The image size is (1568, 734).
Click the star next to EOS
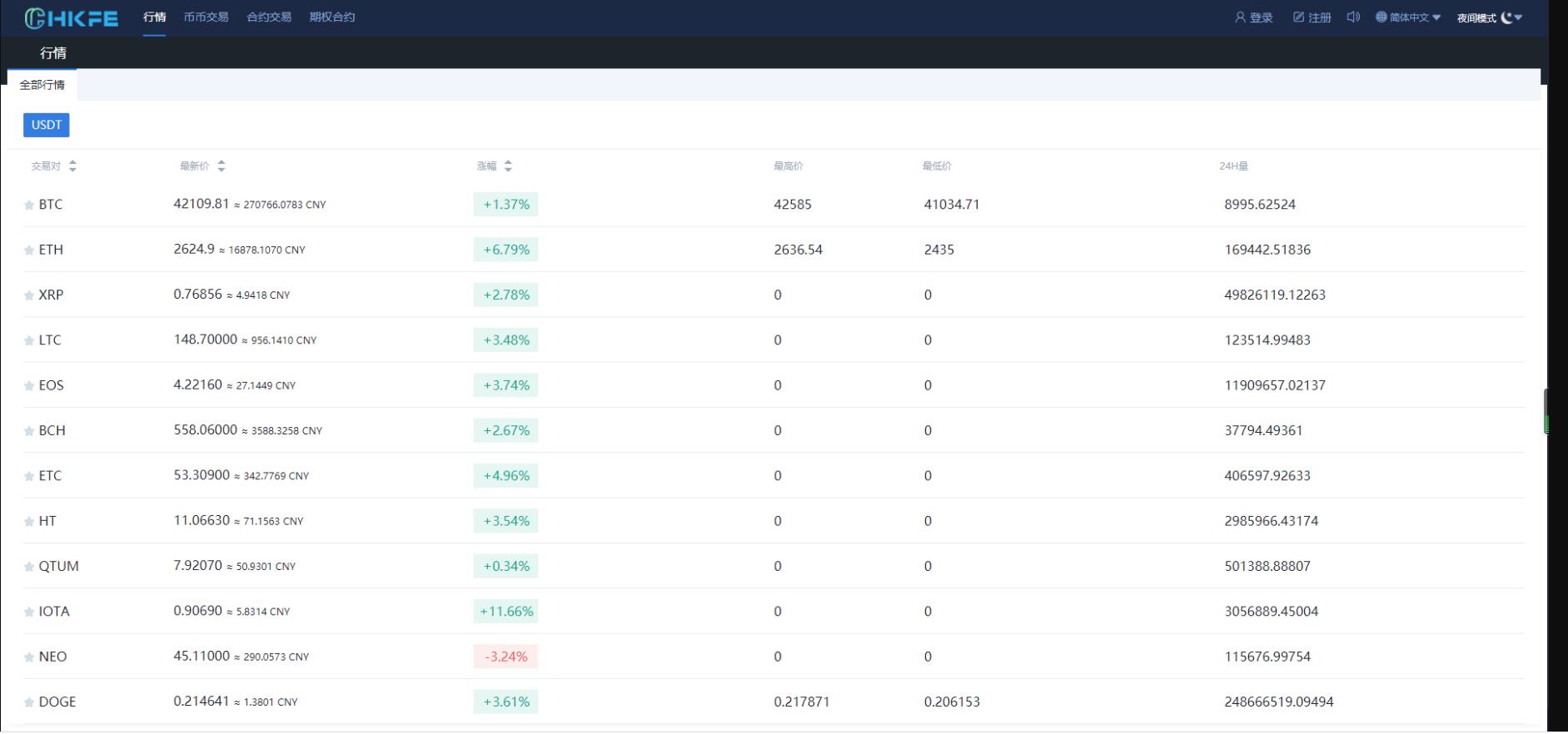[x=29, y=386]
